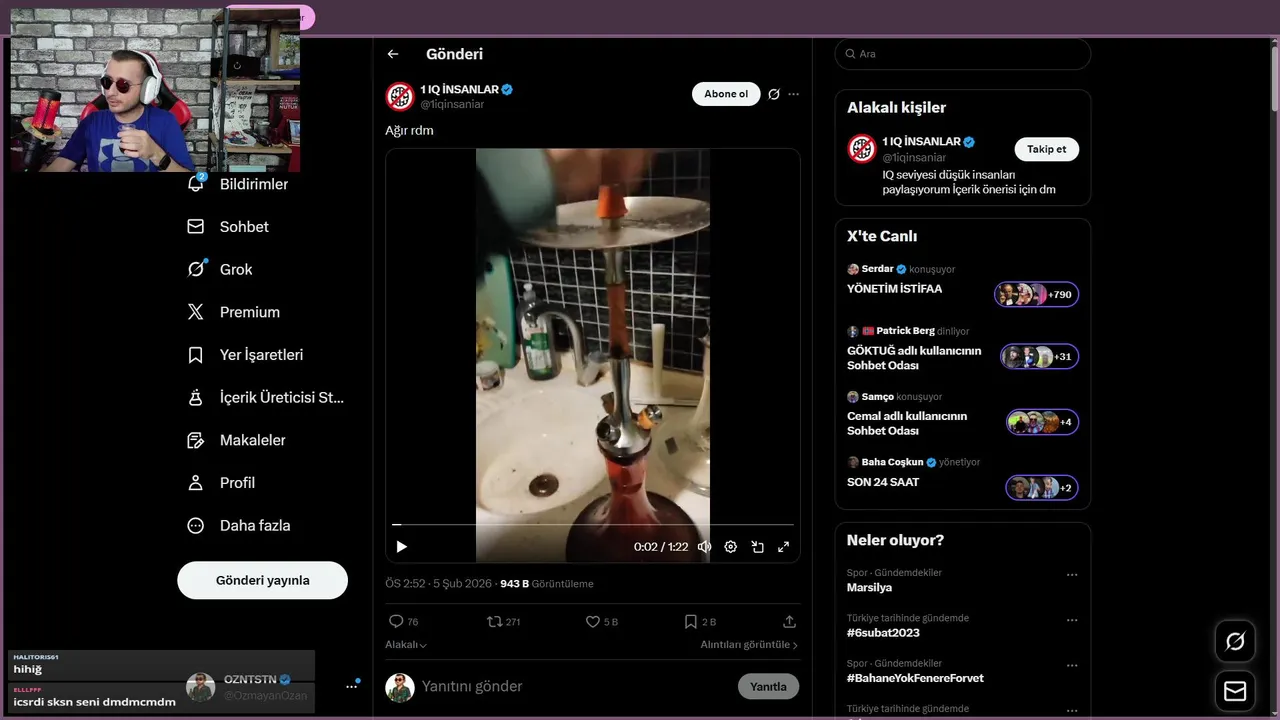
Task: Open 1 IQ İNSANLAR avatar in Alakalı kişiler
Action: click(862, 148)
